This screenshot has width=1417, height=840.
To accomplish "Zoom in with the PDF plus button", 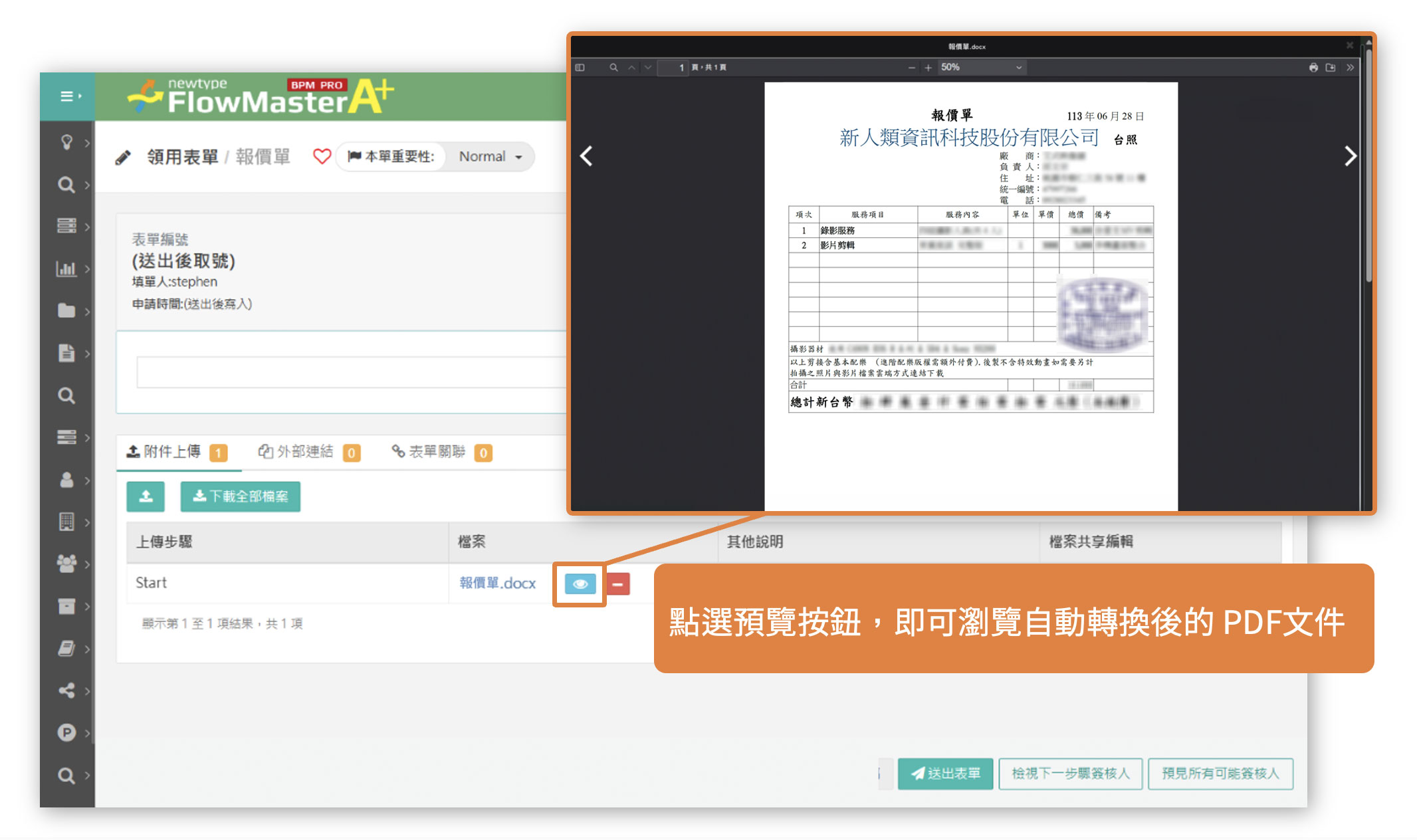I will tap(928, 67).
